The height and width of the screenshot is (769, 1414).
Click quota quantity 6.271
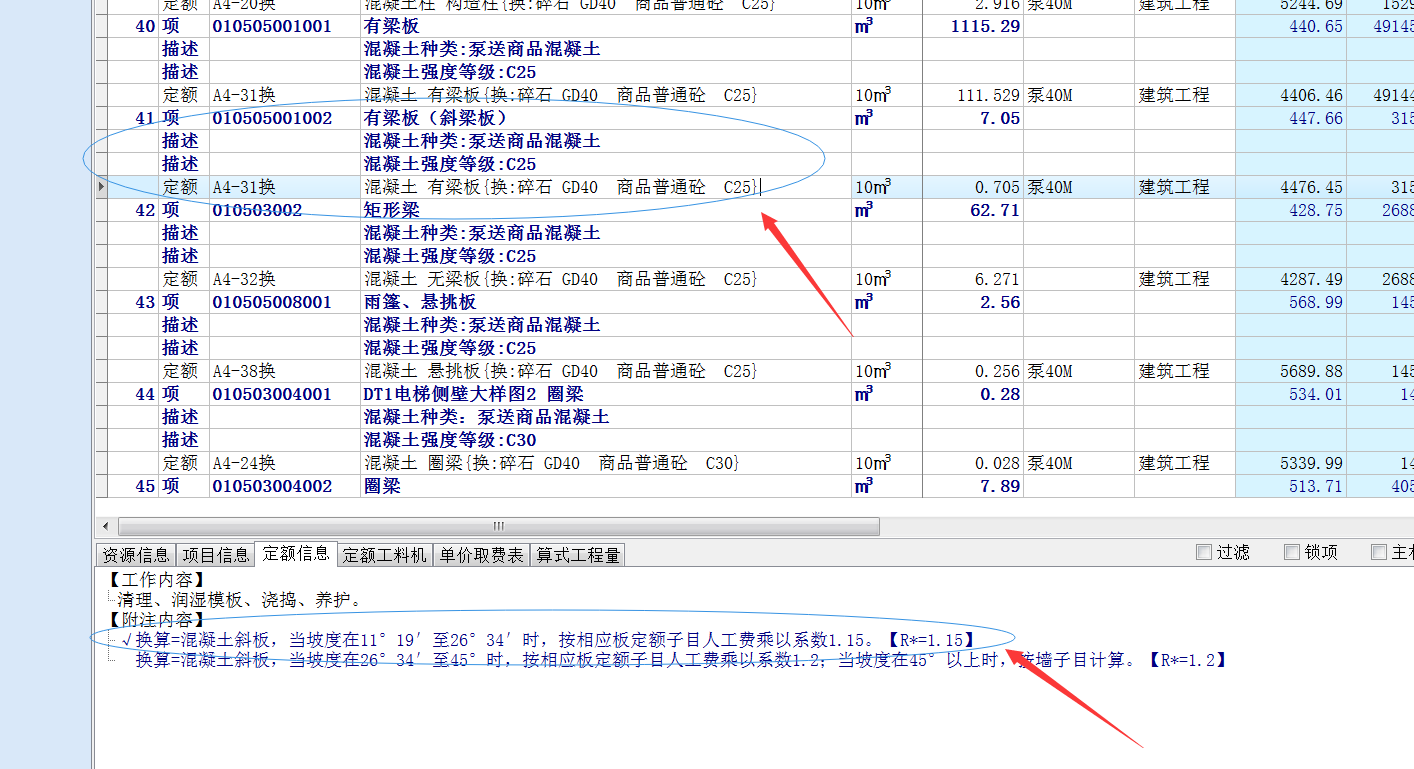998,279
